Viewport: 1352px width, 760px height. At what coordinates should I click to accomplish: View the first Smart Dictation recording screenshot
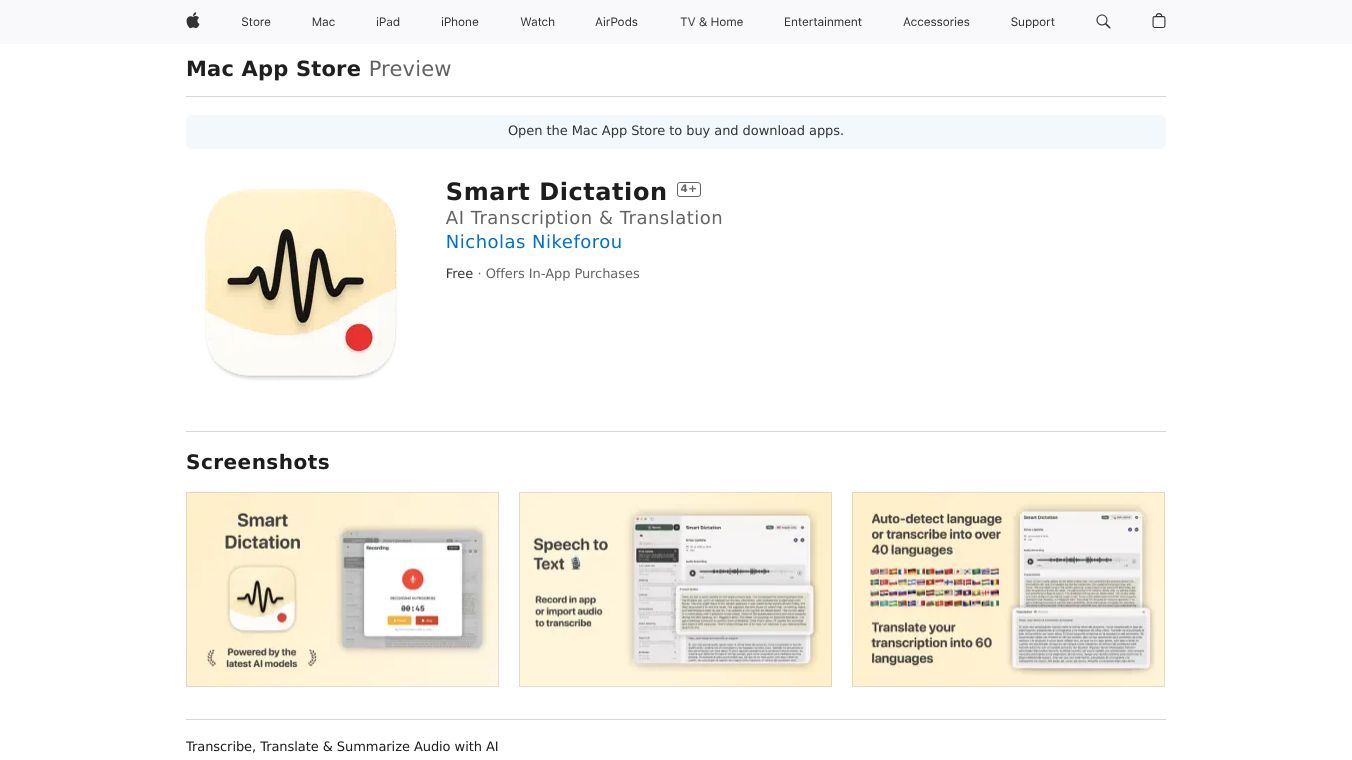[x=342, y=589]
